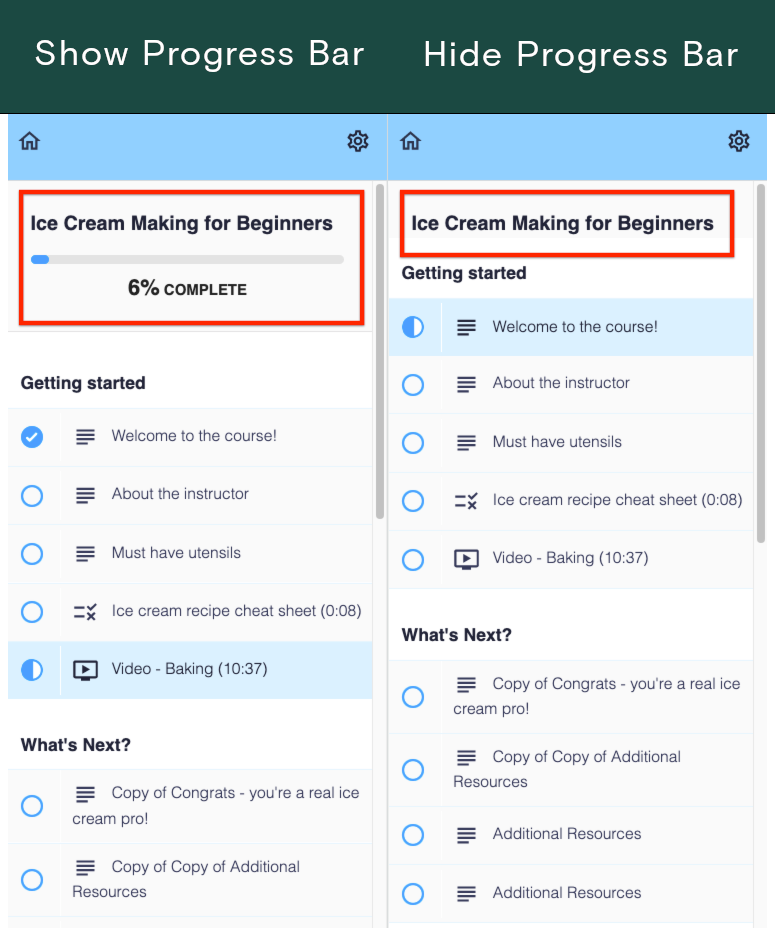Click the video icon beside Video - Baking, right panel

(467, 559)
